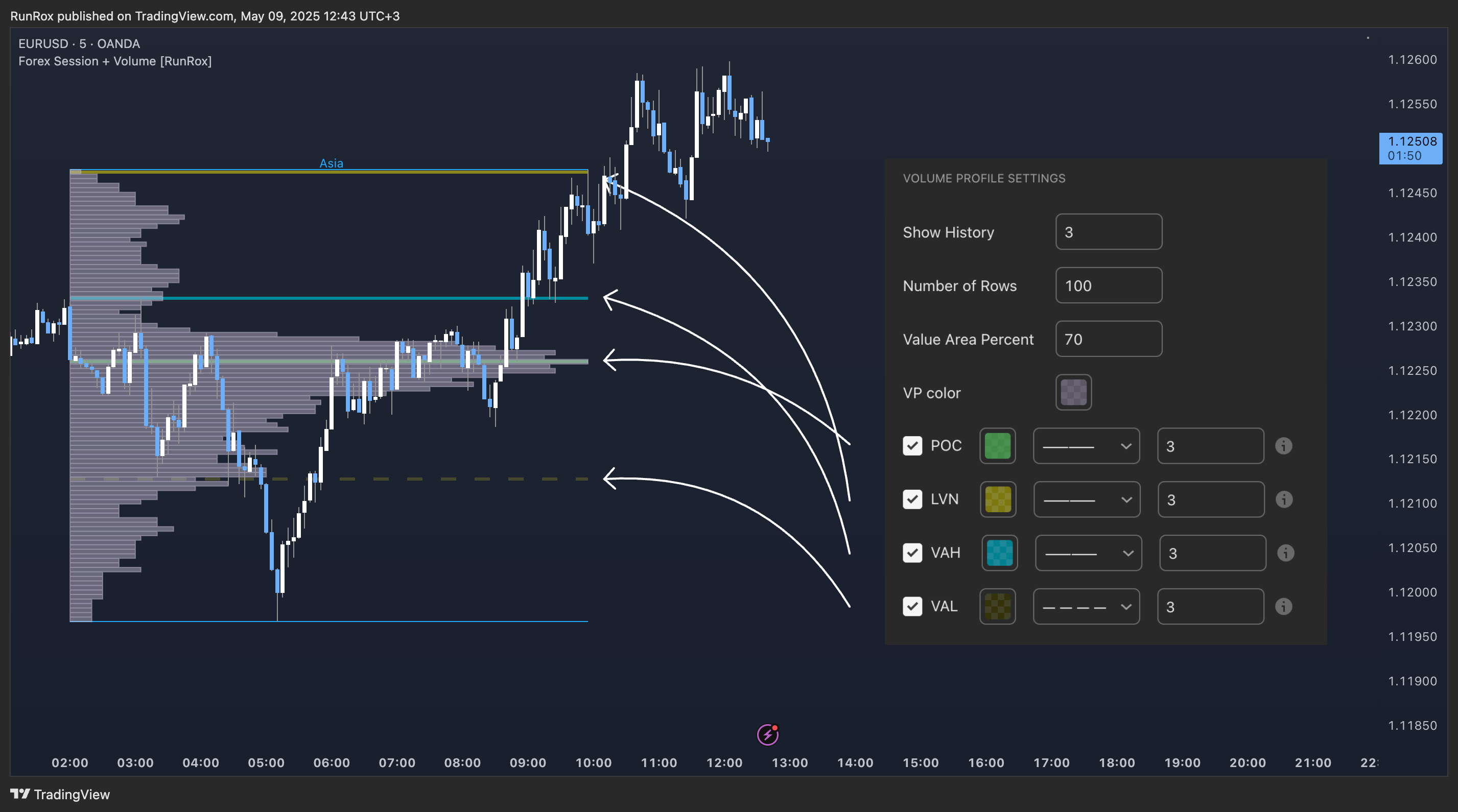The image size is (1458, 812).
Task: Click the POC info icon
Action: pyautogui.click(x=1283, y=446)
